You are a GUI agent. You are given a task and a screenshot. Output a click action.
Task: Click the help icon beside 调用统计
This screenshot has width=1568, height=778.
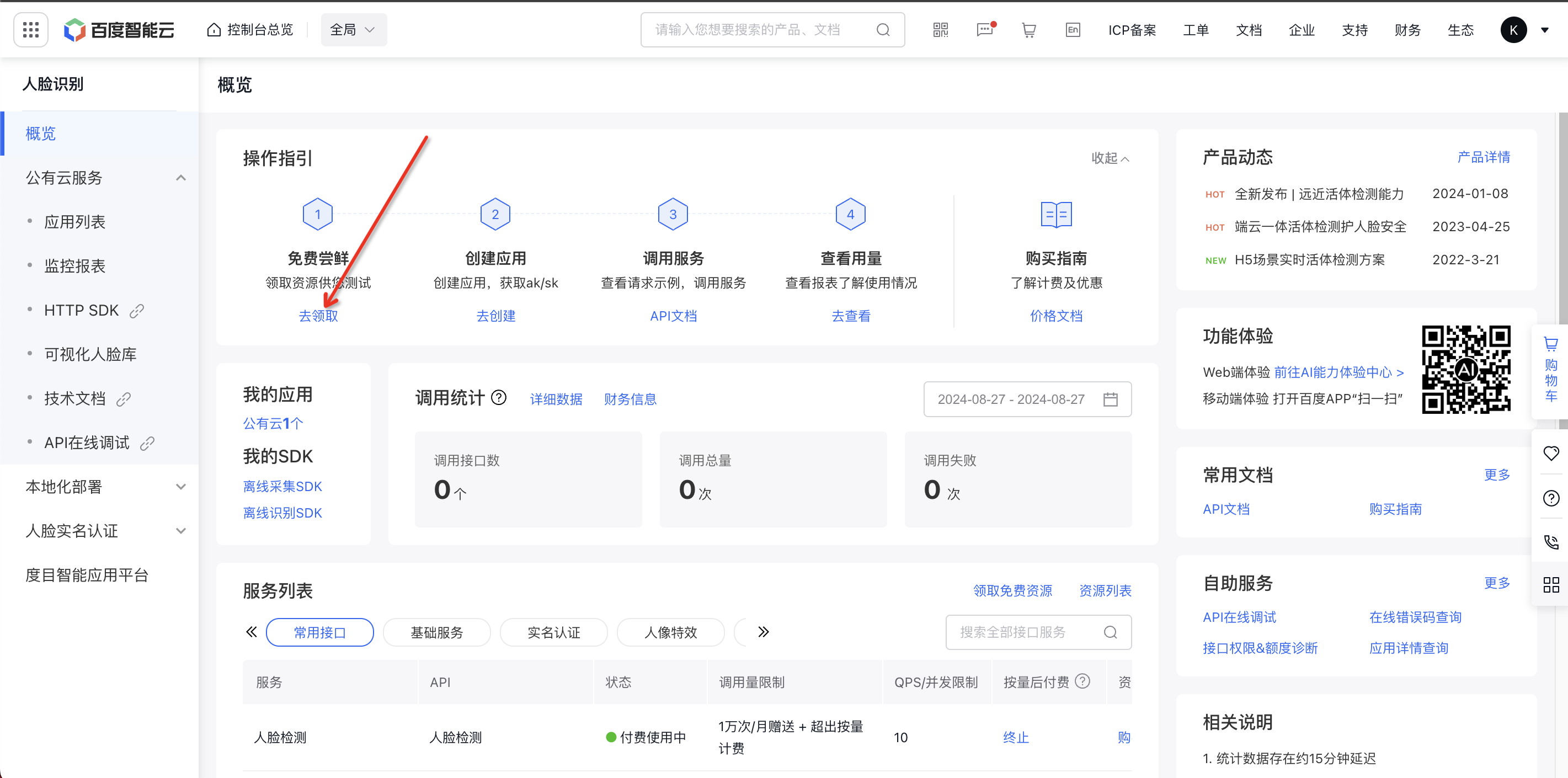point(499,397)
